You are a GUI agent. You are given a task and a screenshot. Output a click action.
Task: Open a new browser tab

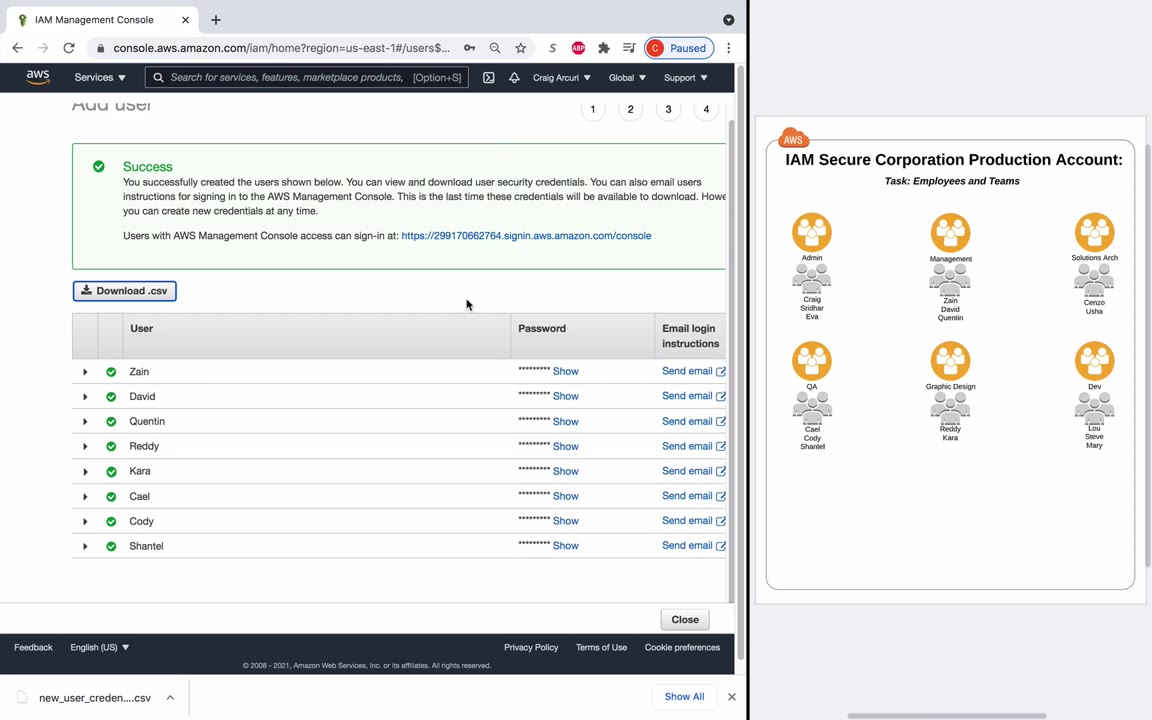pyautogui.click(x=215, y=20)
